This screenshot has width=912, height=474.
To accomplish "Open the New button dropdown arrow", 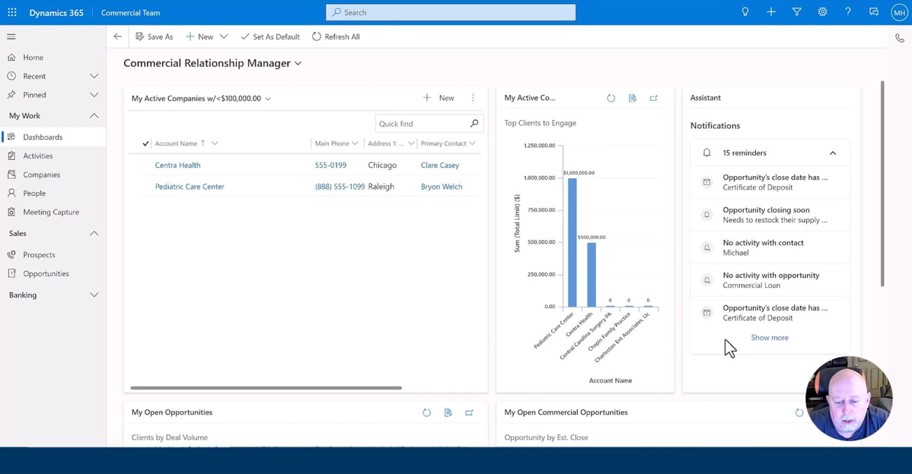I will [x=224, y=37].
